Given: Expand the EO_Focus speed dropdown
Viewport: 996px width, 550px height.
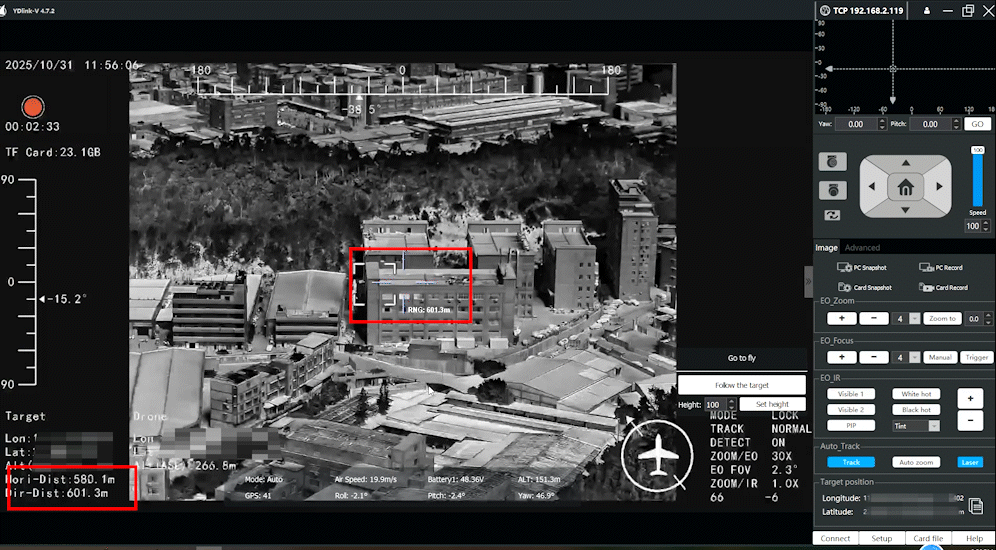Looking at the screenshot, I should click(905, 357).
